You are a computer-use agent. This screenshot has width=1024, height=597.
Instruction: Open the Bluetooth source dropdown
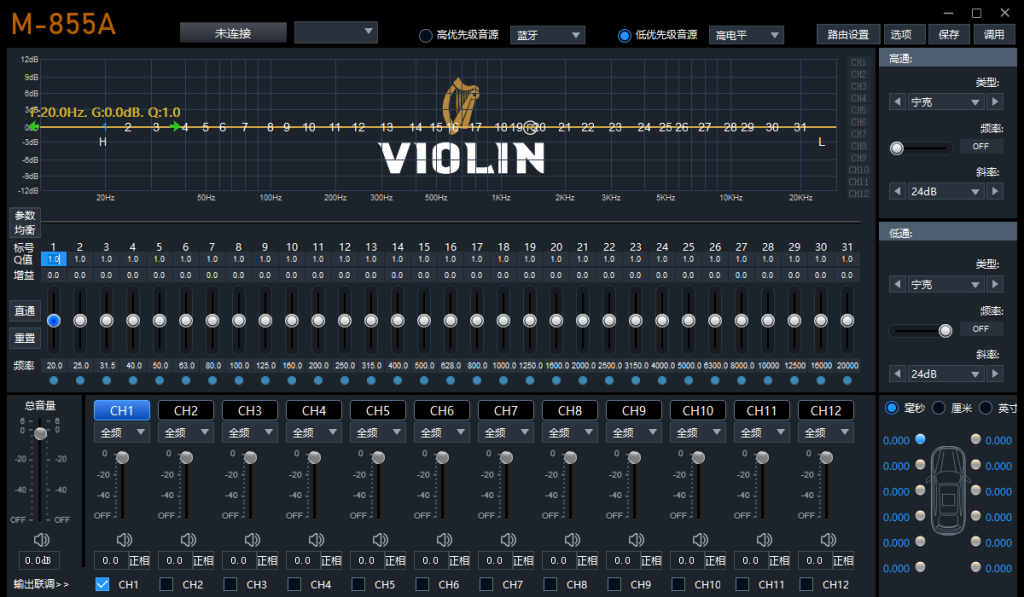pos(547,35)
